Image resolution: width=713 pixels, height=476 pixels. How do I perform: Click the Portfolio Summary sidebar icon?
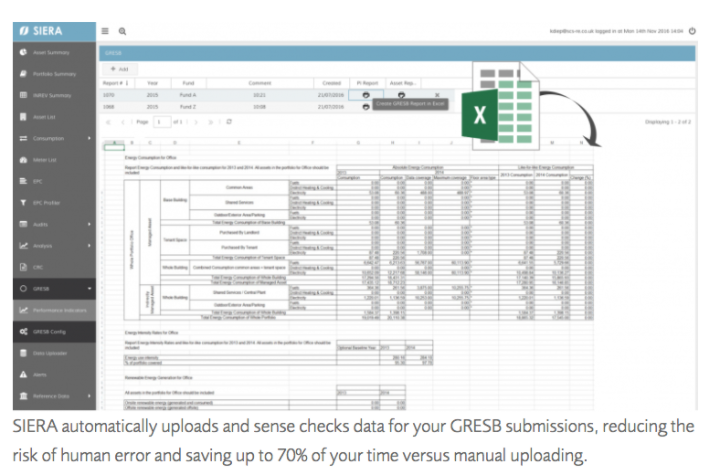tap(23, 74)
